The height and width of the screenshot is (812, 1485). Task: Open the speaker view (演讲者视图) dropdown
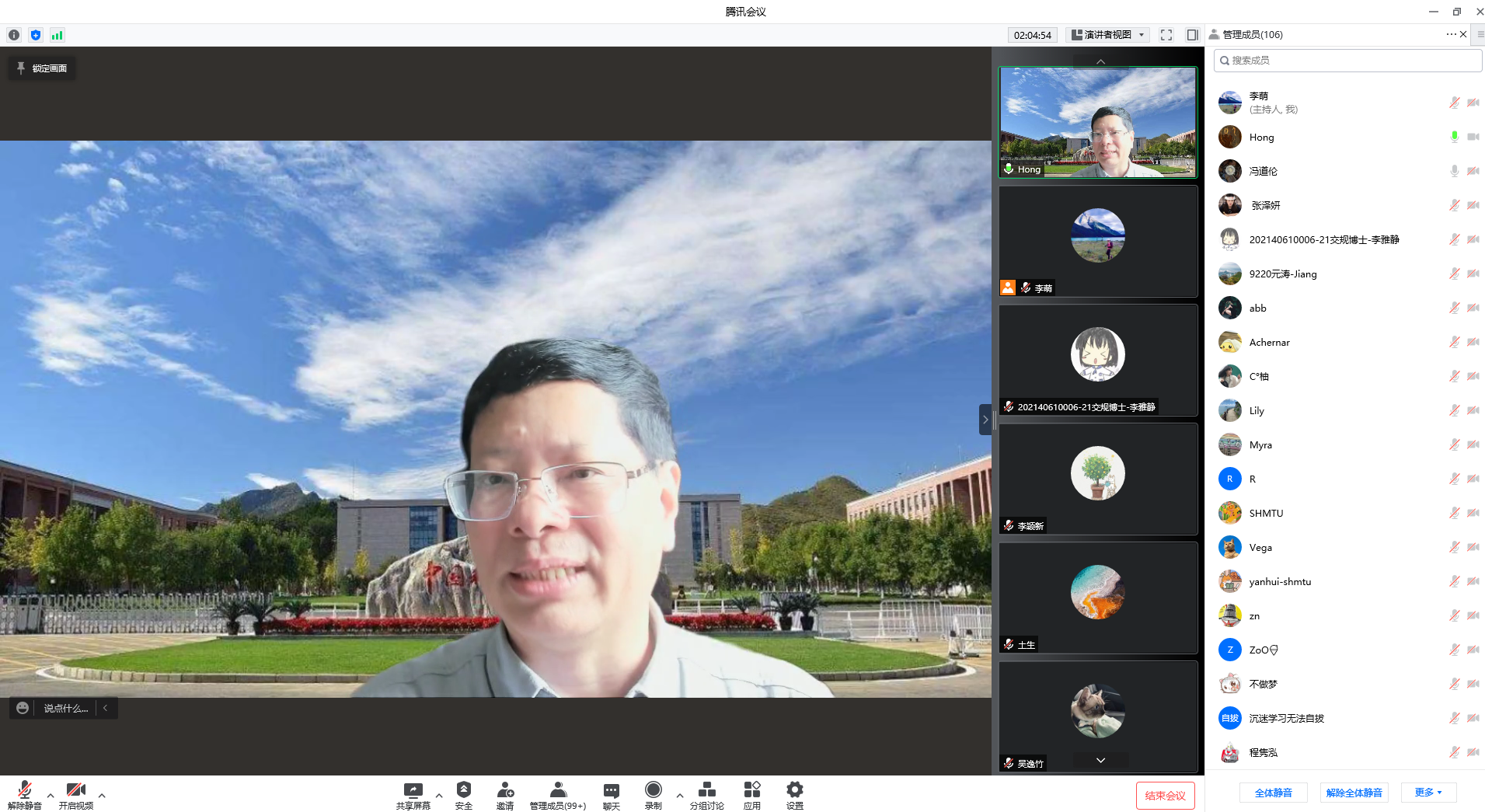coord(1109,35)
